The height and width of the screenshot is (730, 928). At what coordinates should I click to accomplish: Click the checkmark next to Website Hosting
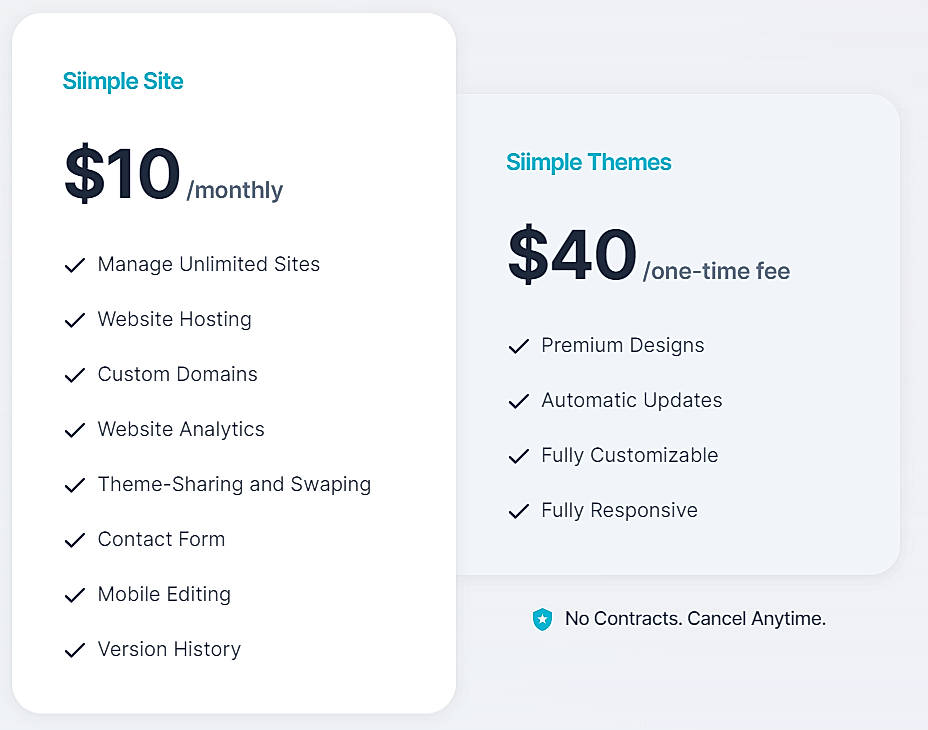click(x=75, y=320)
